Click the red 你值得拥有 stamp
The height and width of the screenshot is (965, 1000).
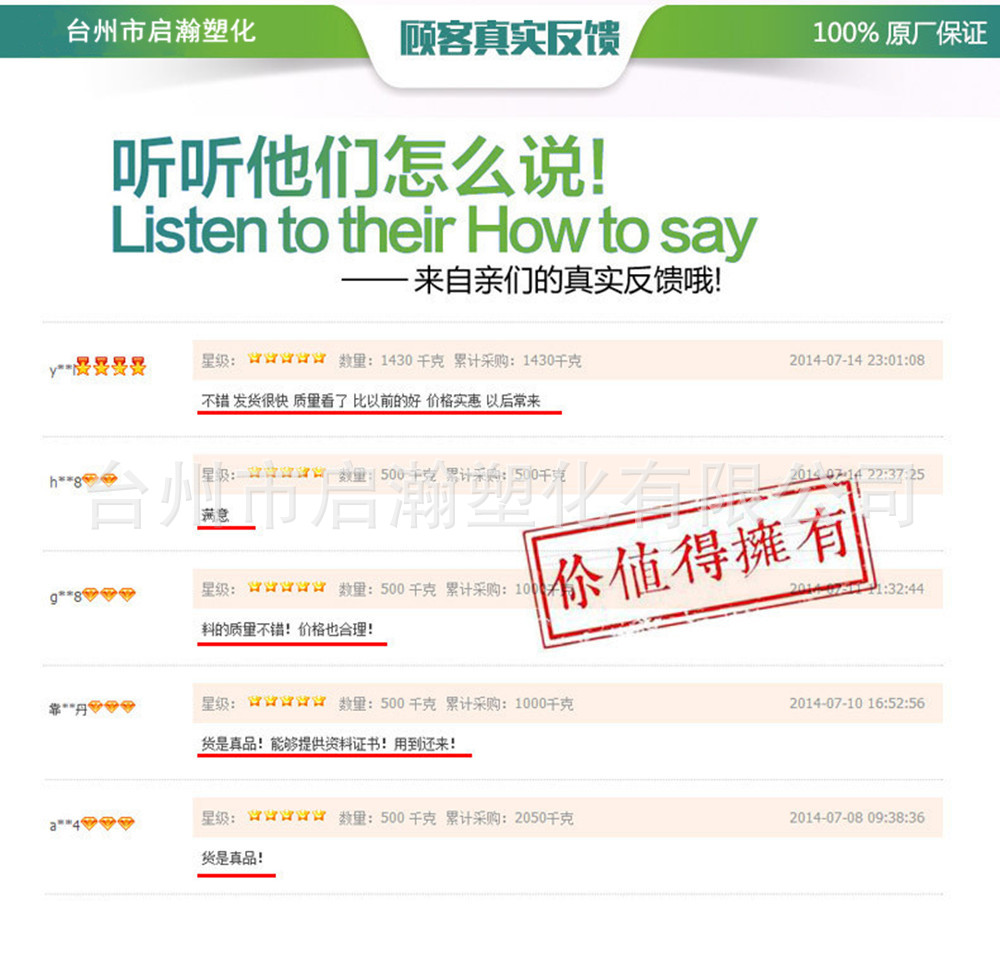pyautogui.click(x=698, y=564)
